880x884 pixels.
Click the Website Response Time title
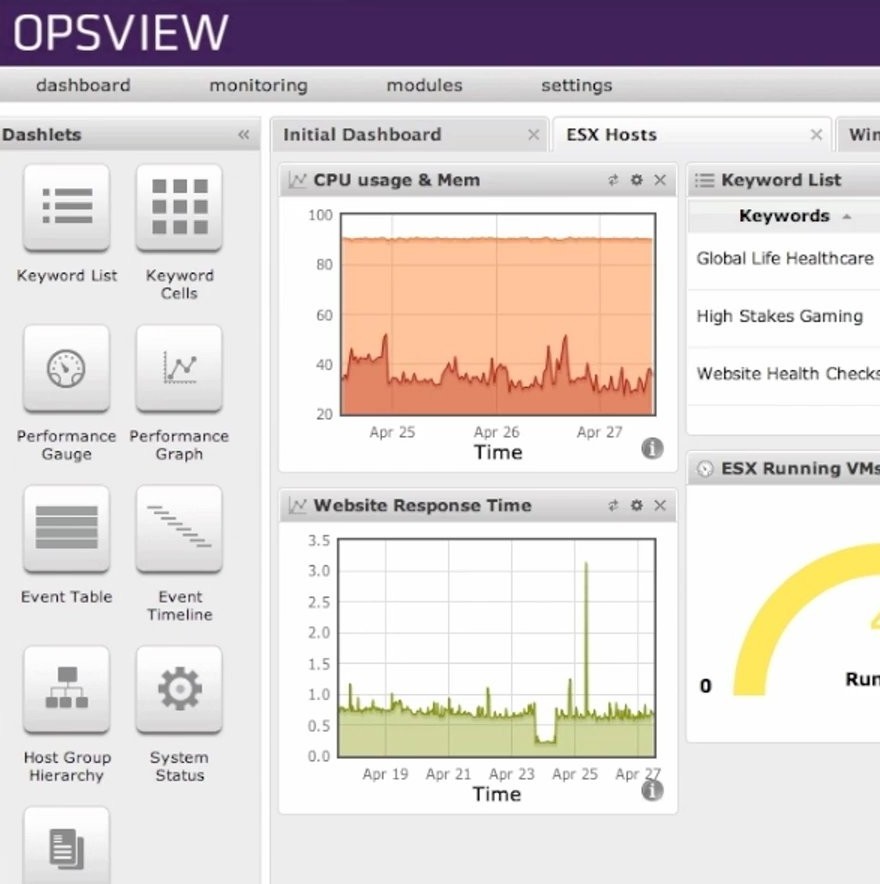coord(422,505)
